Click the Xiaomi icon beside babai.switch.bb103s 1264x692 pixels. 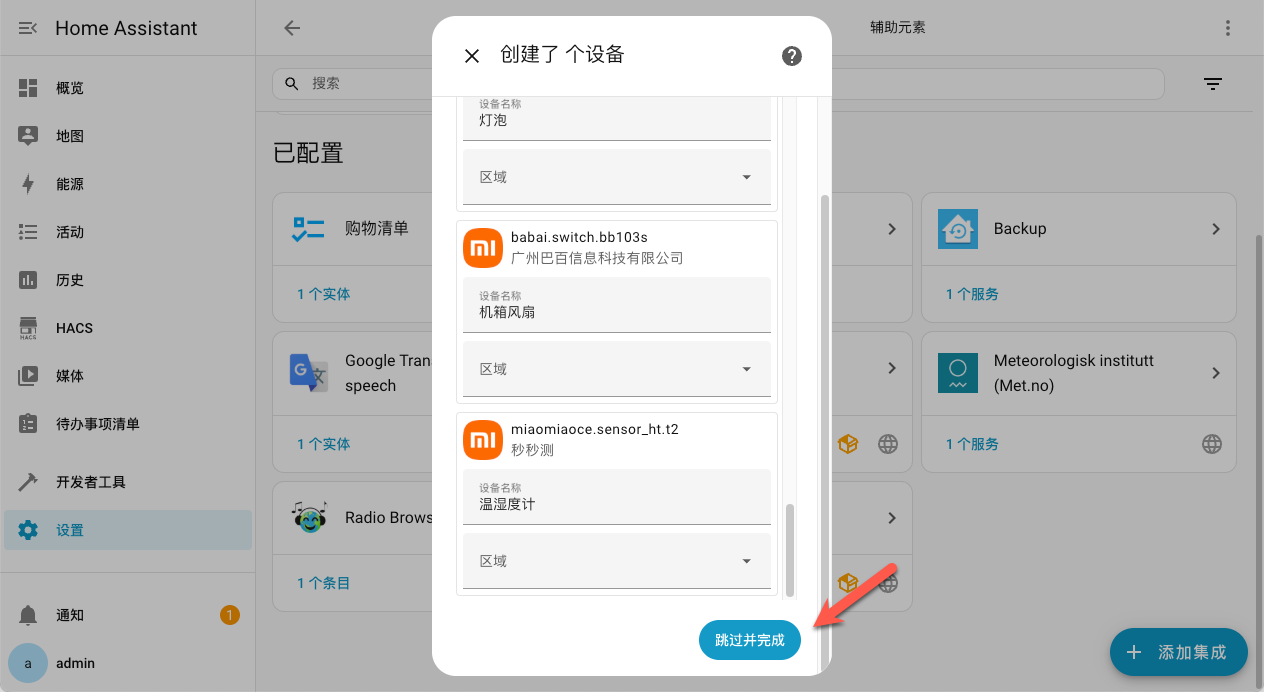(482, 247)
